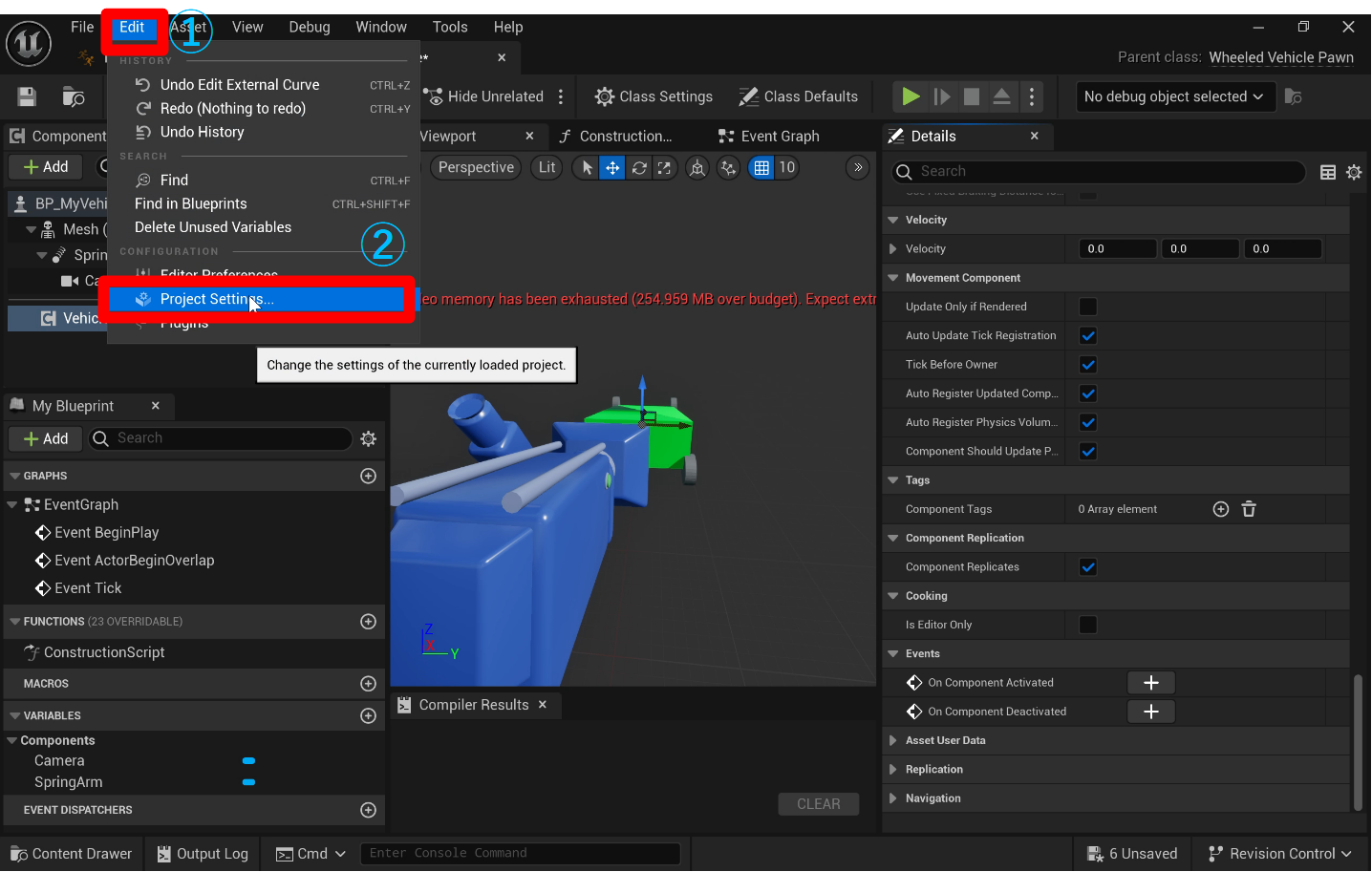Screen dimensions: 1372x872
Task: Click the green Play simulation button
Action: (911, 96)
